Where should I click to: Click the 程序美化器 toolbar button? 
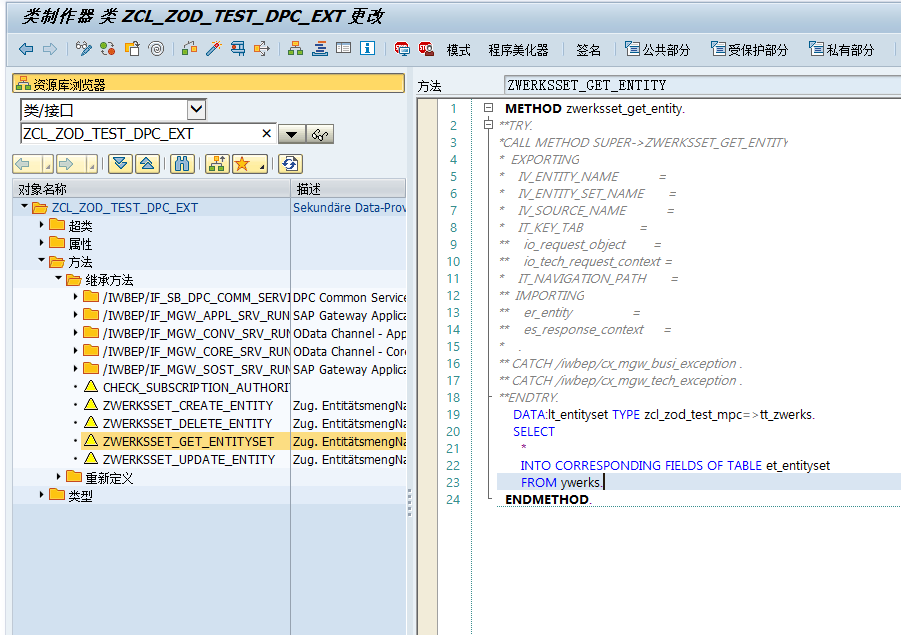coord(518,49)
